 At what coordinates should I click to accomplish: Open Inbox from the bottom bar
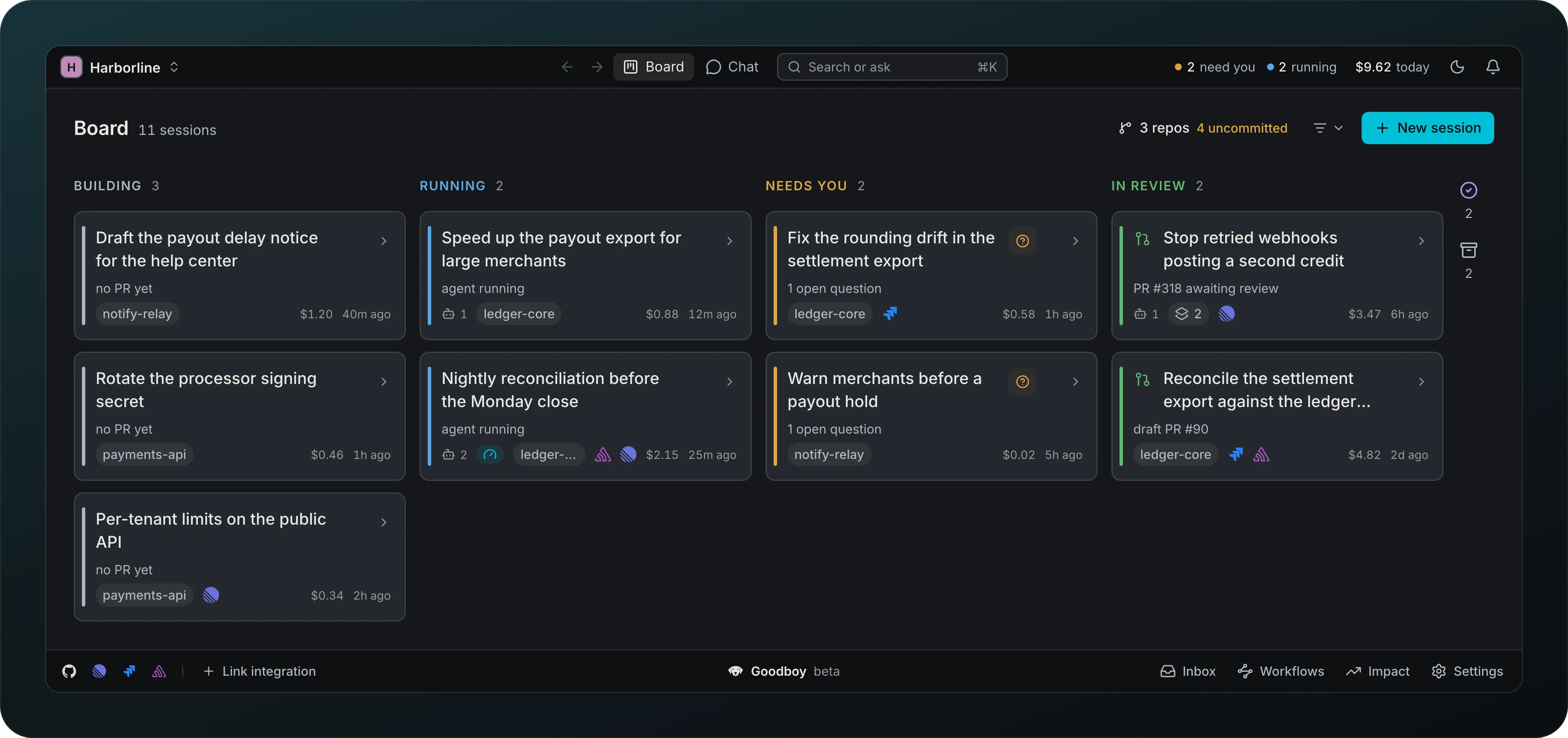pyautogui.click(x=1188, y=671)
